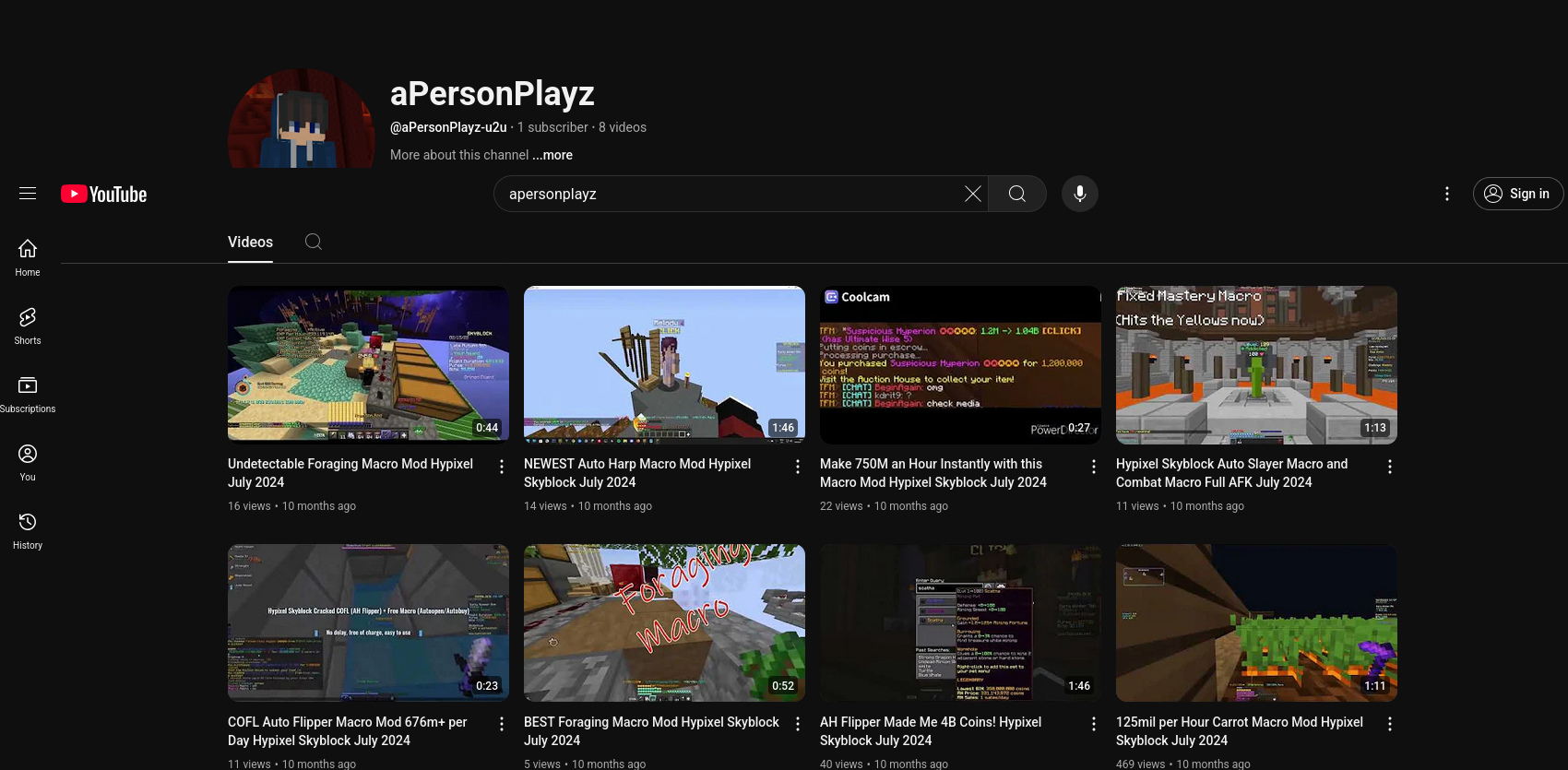Play the Fixed Mastery Macro thumbnail
This screenshot has height=770, width=1568.
[1256, 364]
